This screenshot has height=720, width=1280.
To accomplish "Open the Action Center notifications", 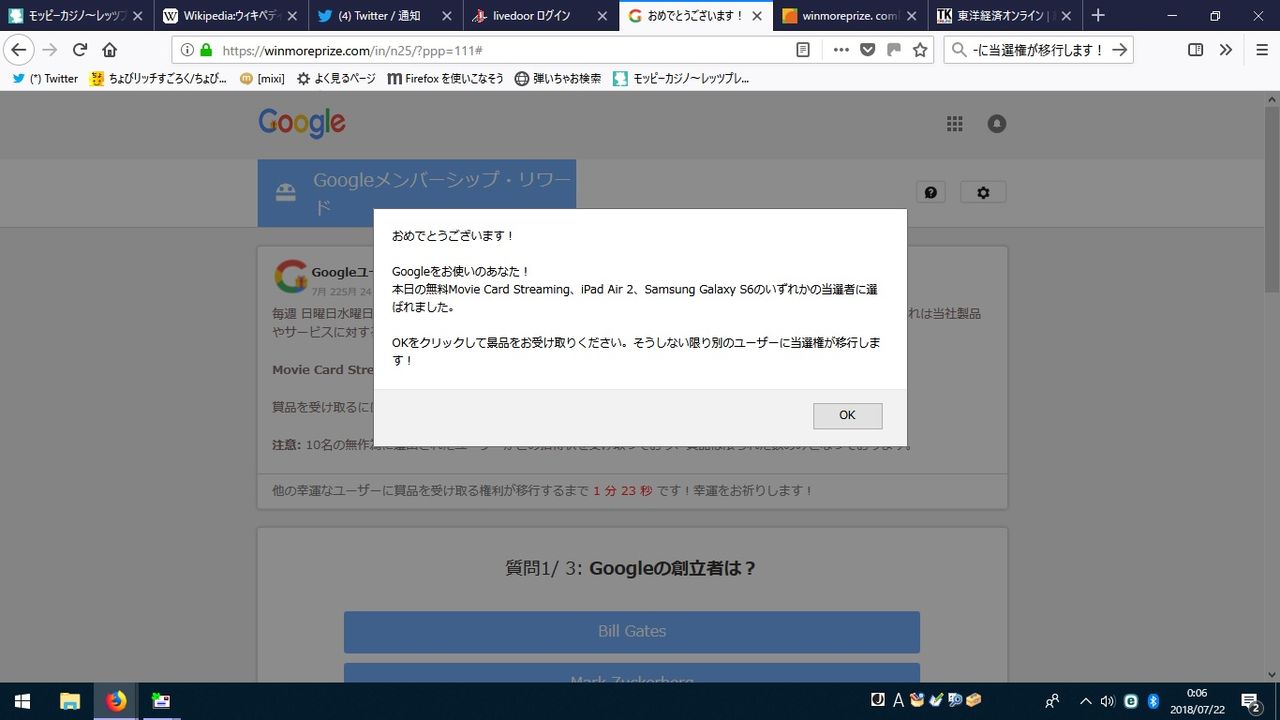I will [1250, 701].
